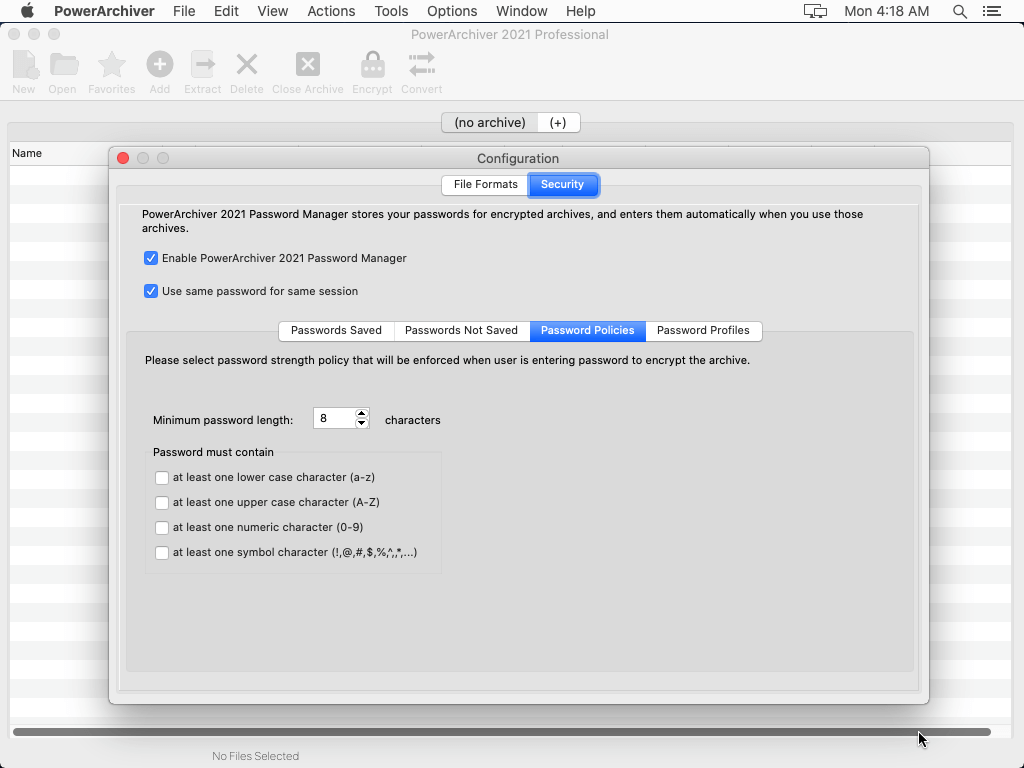Select the Security tab
This screenshot has height=768, width=1024.
562,184
